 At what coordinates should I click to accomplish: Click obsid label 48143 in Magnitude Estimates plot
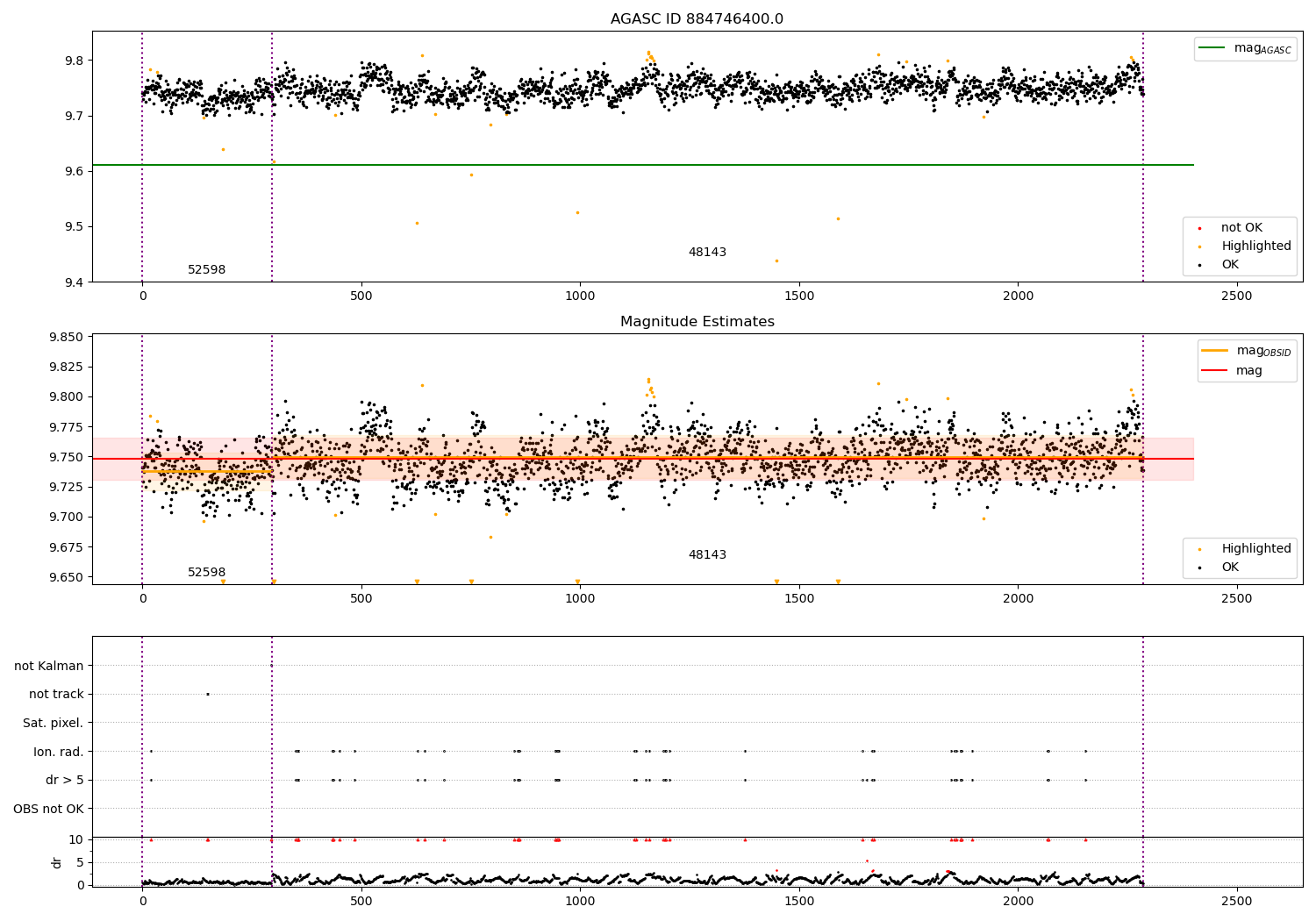[707, 555]
